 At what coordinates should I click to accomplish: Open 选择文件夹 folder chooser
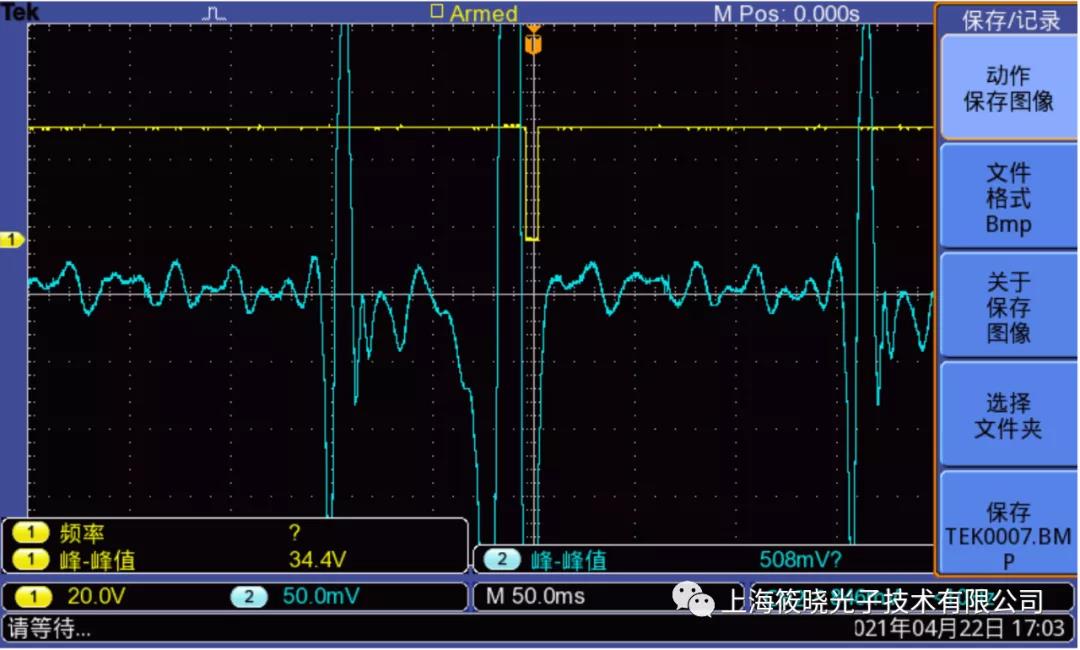1007,416
